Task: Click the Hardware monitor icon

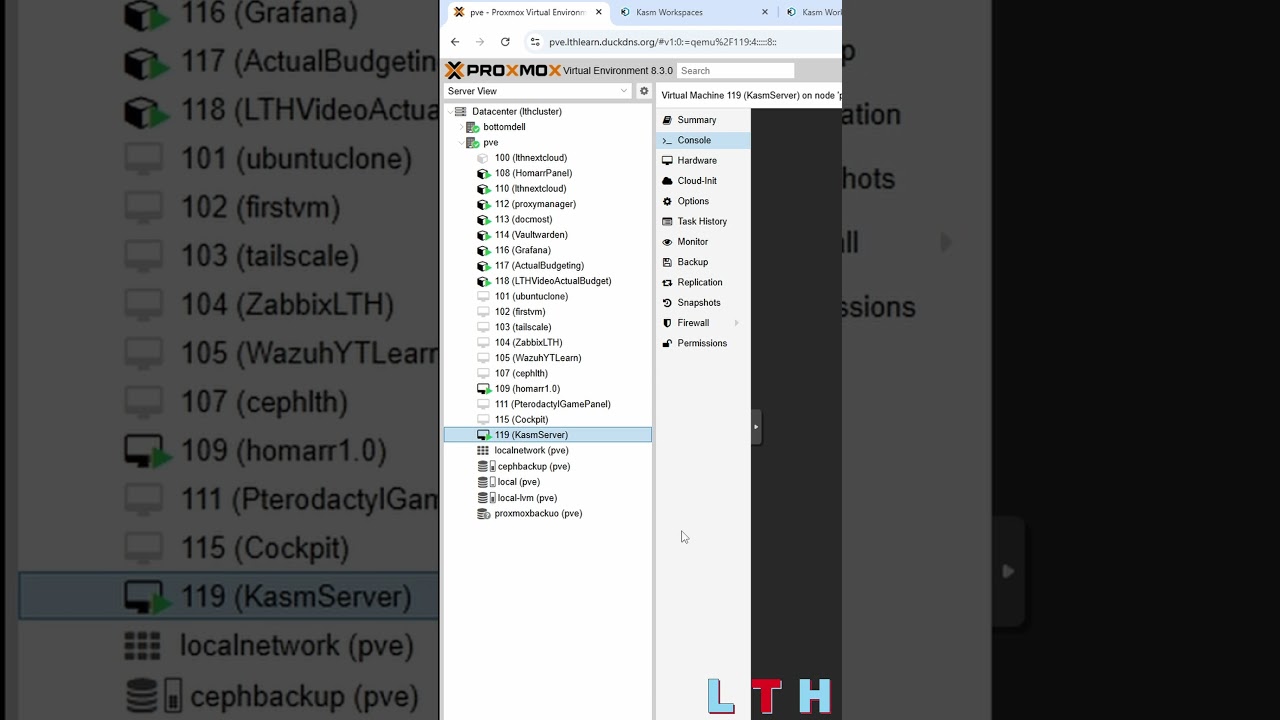Action: [667, 160]
